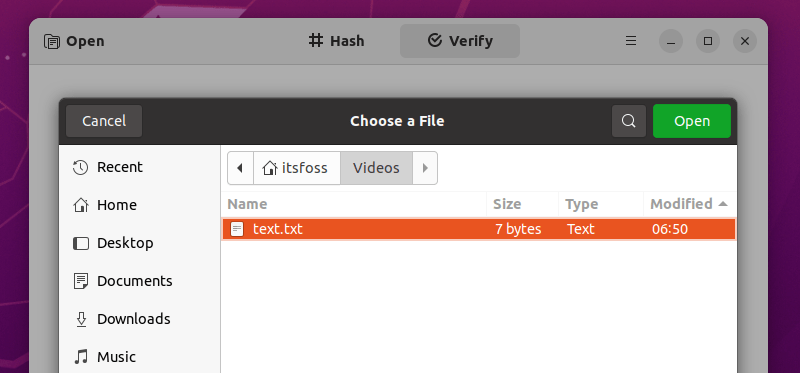This screenshot has height=373, width=800.
Task: Click the search magnifier icon in dialog
Action: [x=629, y=121]
